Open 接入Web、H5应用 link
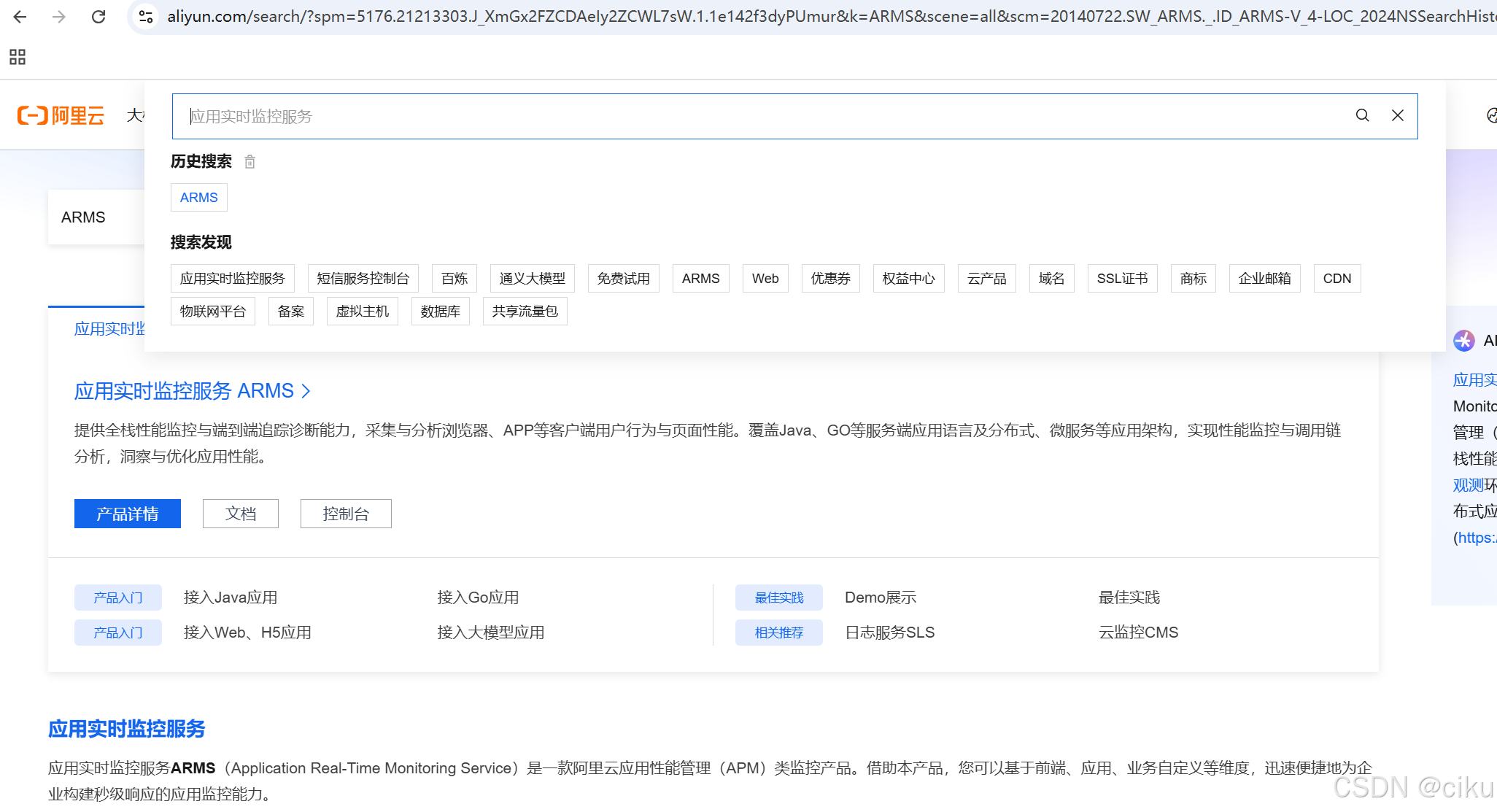The image size is (1497, 812). (248, 633)
